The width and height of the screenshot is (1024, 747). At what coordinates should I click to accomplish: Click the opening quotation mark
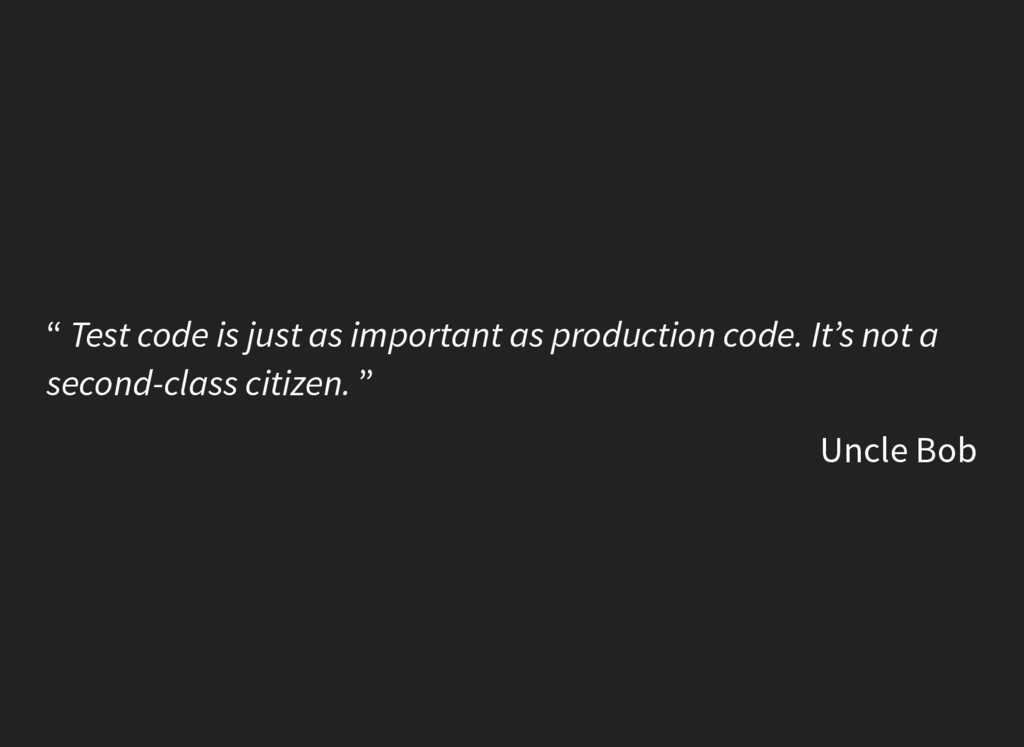pos(55,326)
